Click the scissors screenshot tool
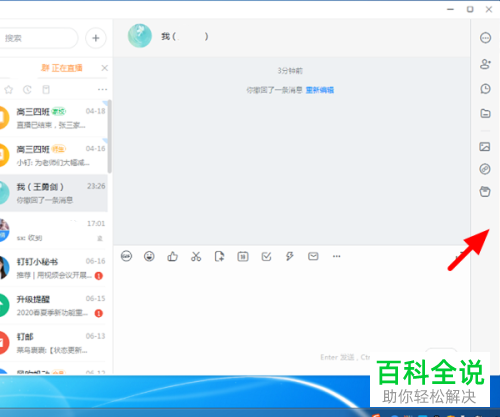Viewport: 500px width, 417px height. tap(196, 256)
